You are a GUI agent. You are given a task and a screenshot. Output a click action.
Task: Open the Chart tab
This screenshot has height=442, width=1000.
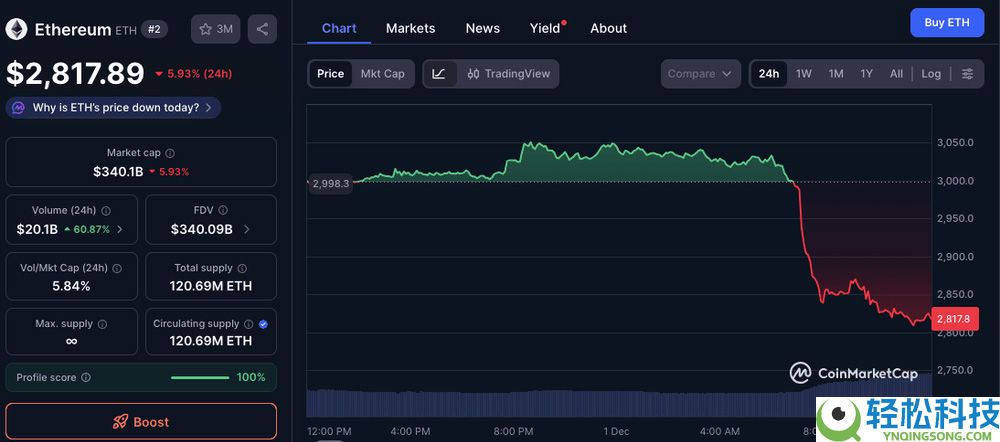pos(339,28)
